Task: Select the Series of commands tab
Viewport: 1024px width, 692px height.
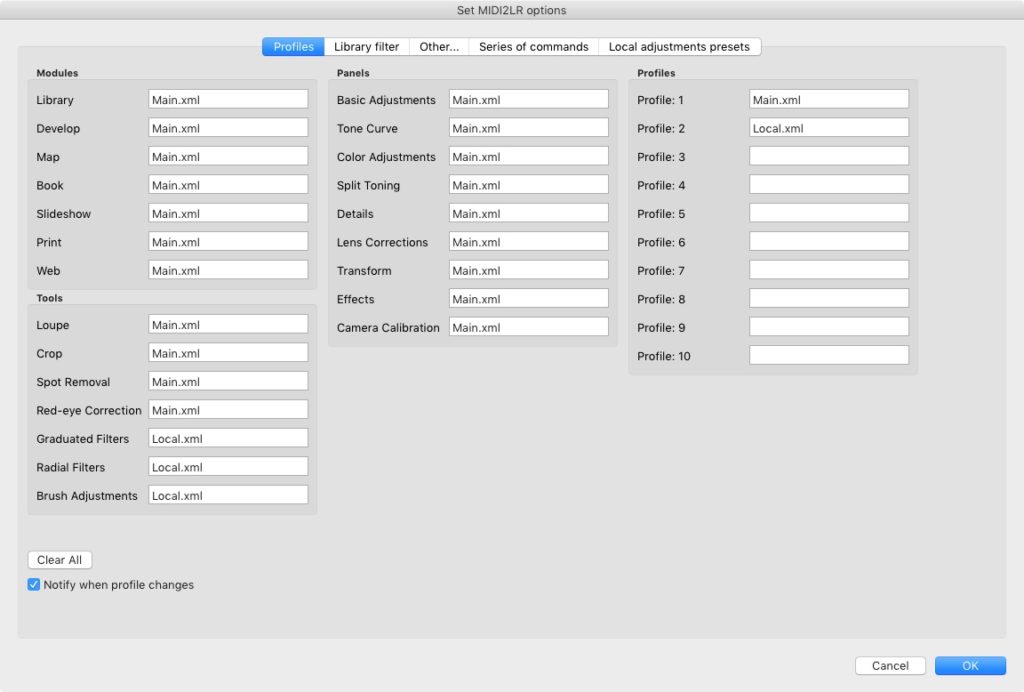Action: pos(533,47)
